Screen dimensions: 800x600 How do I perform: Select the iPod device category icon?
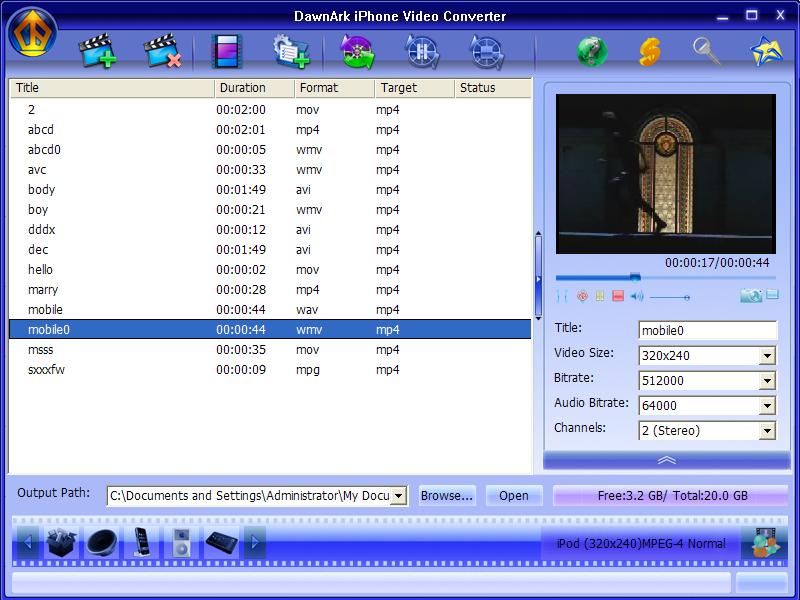tap(181, 543)
